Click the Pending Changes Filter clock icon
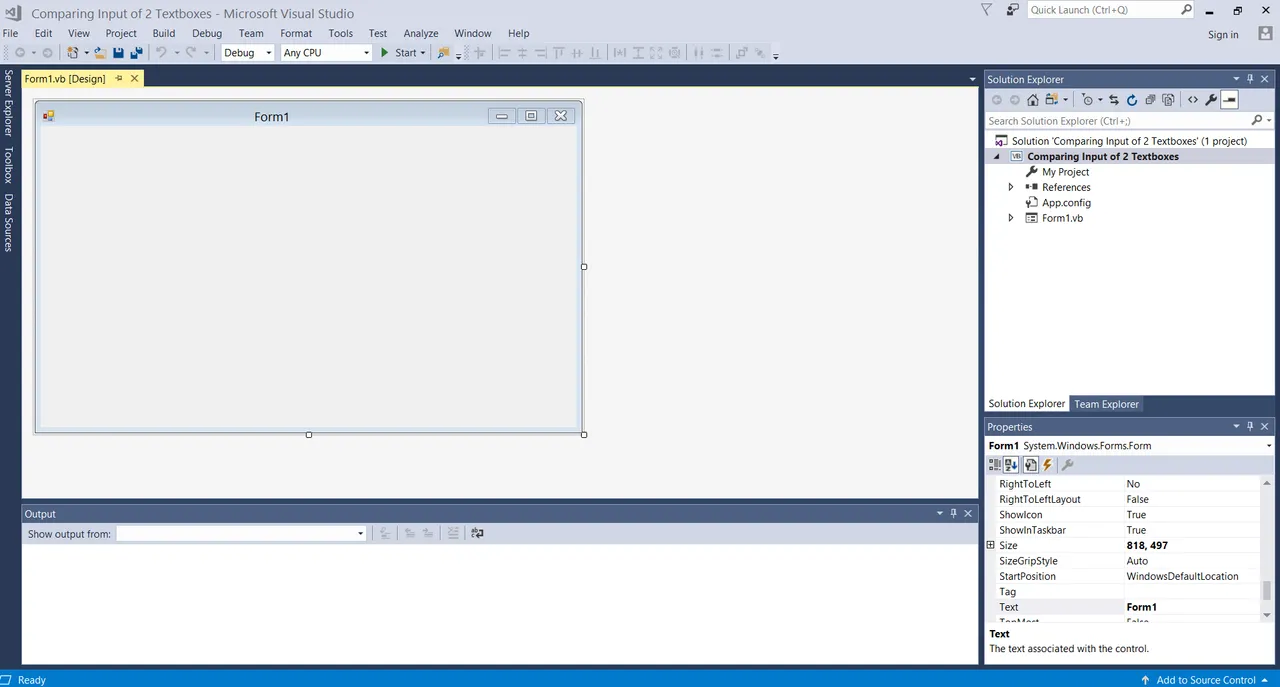This screenshot has width=1280, height=687. [x=1088, y=100]
